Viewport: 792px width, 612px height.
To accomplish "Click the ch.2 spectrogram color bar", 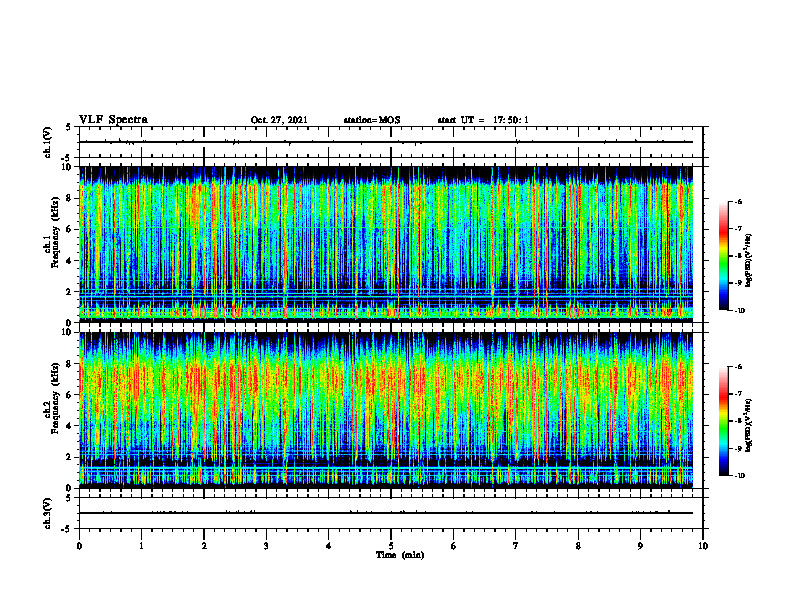I will pos(723,421).
